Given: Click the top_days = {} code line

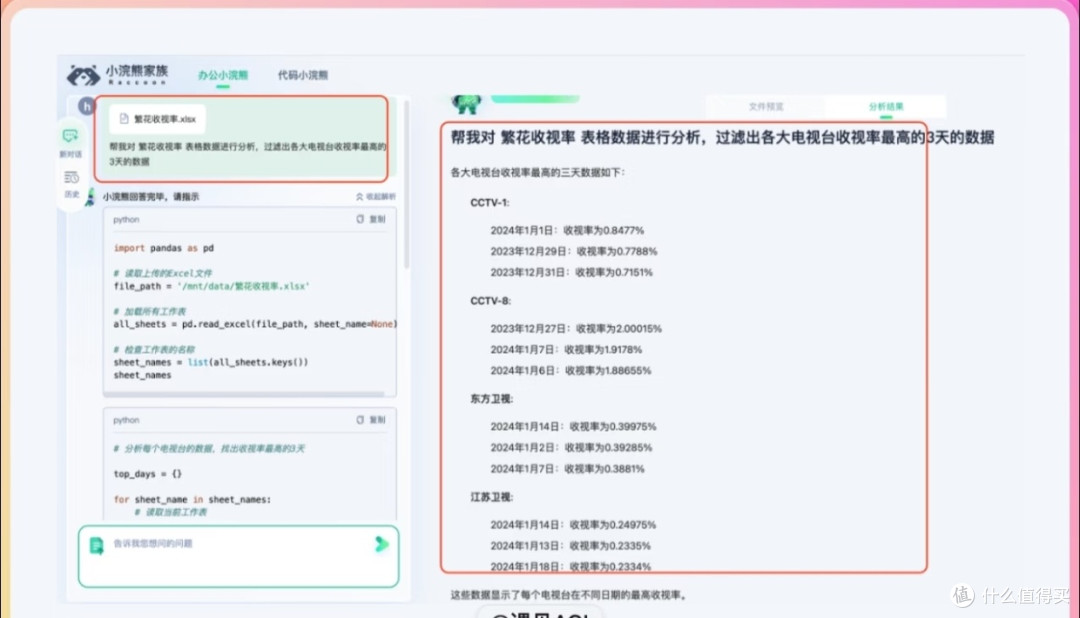Looking at the screenshot, I should pos(147,474).
